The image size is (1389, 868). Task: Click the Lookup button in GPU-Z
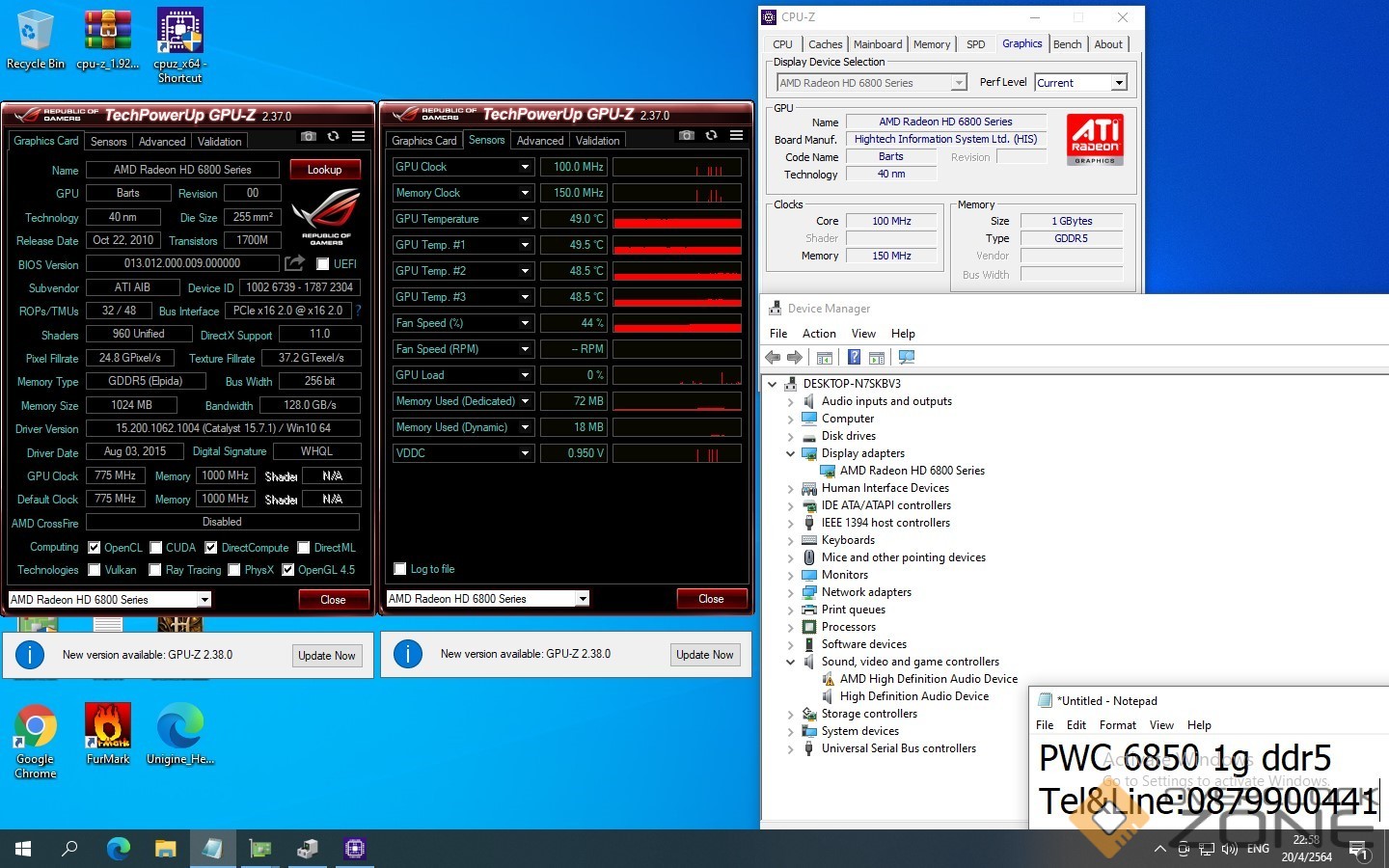[324, 170]
